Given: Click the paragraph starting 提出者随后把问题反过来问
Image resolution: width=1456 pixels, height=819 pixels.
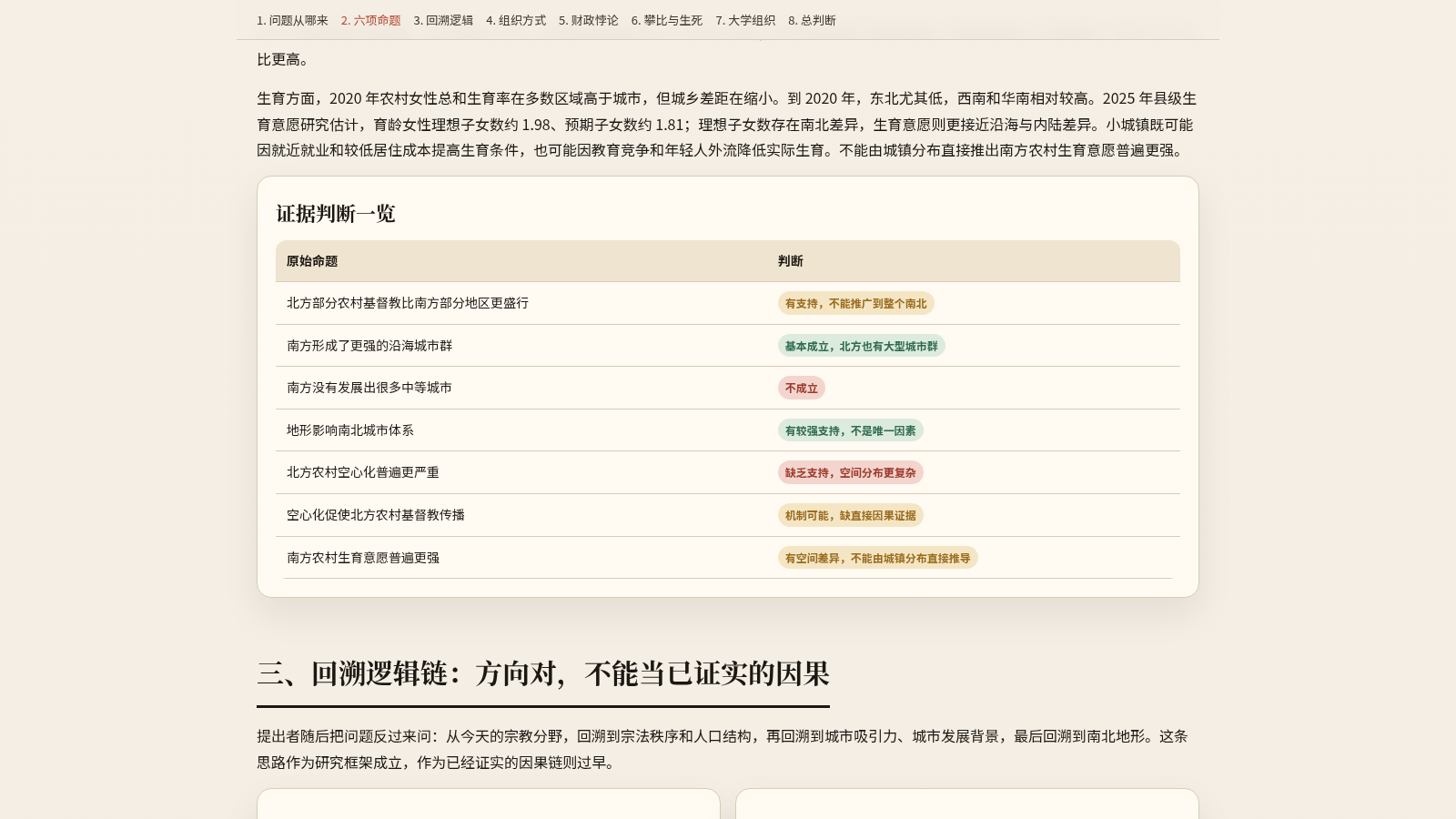Looking at the screenshot, I should pos(728,749).
